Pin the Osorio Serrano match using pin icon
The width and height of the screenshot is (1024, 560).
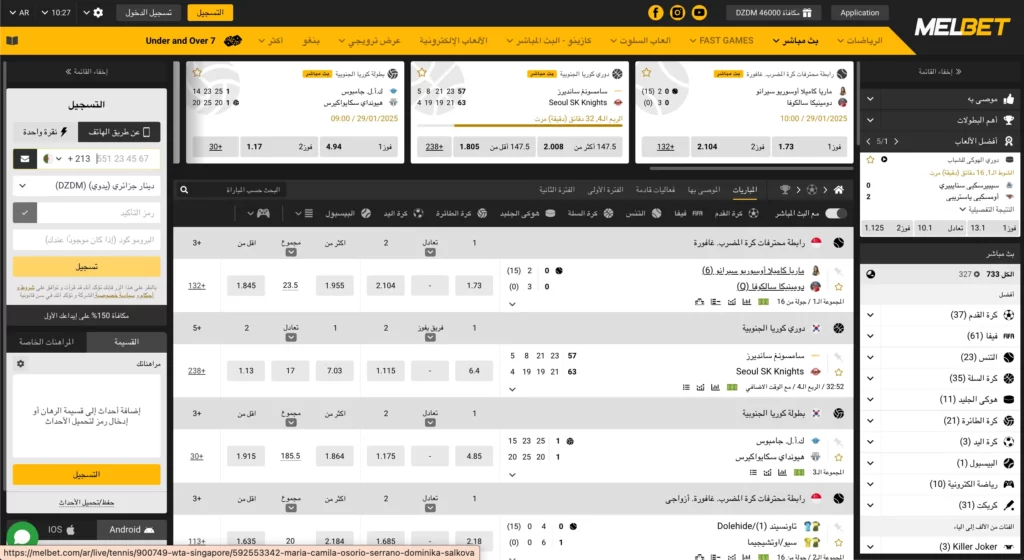(x=839, y=271)
